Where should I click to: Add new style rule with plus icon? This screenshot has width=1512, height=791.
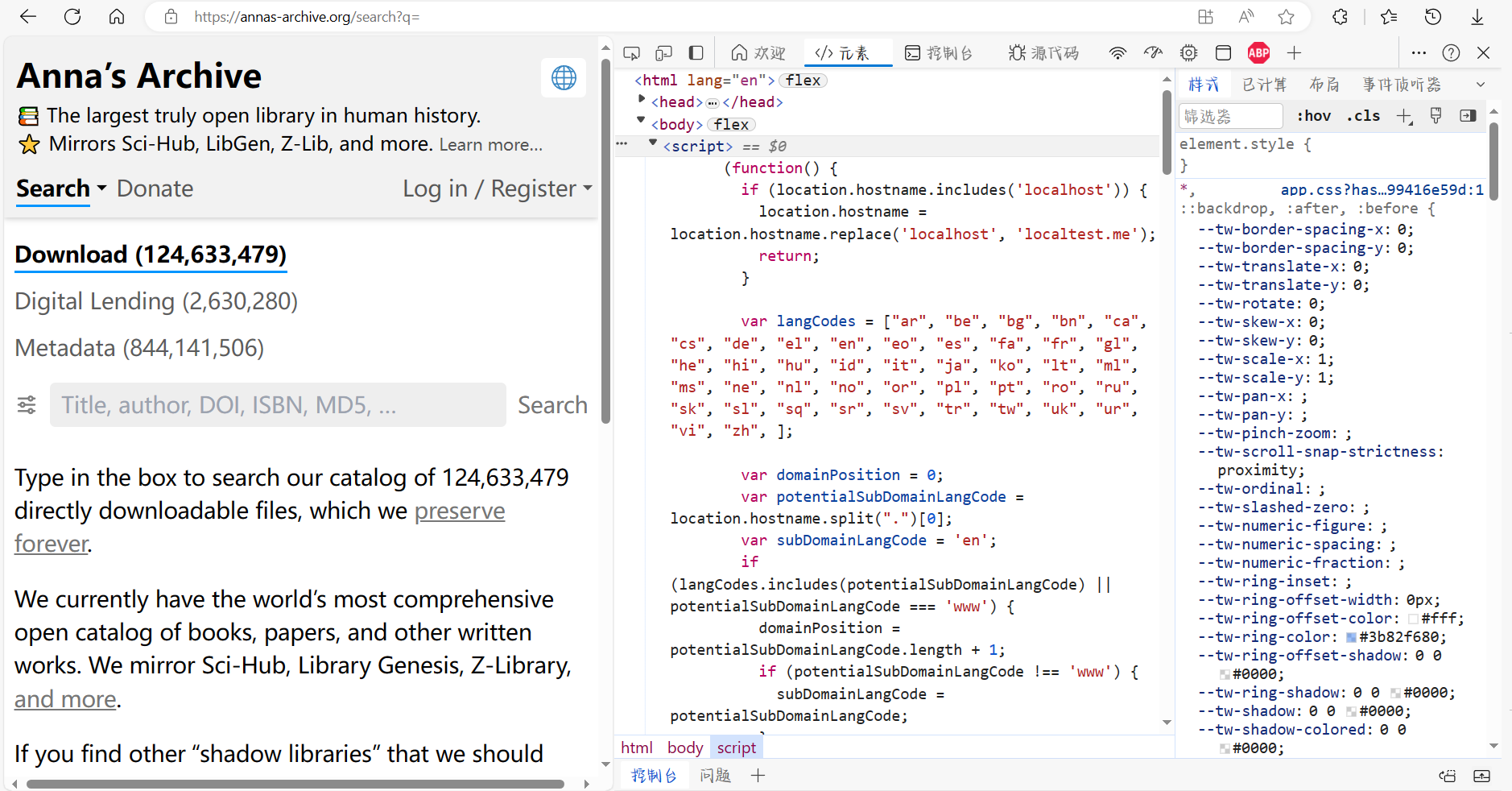1404,116
